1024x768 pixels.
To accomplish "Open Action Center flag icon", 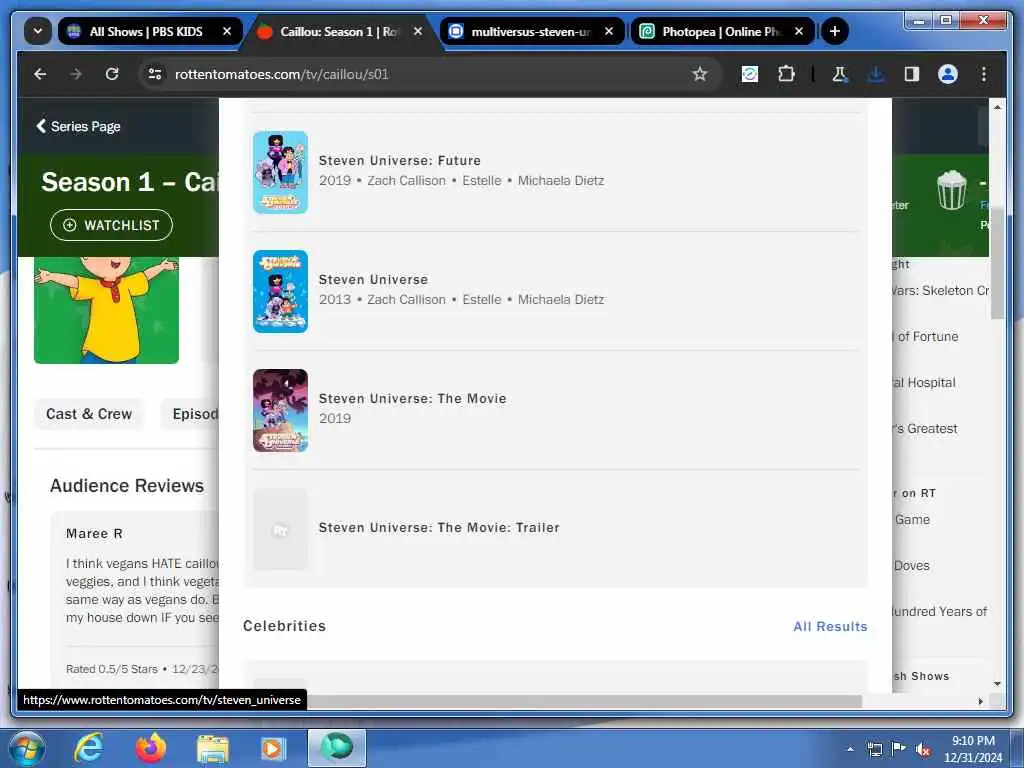I will pos(899,749).
